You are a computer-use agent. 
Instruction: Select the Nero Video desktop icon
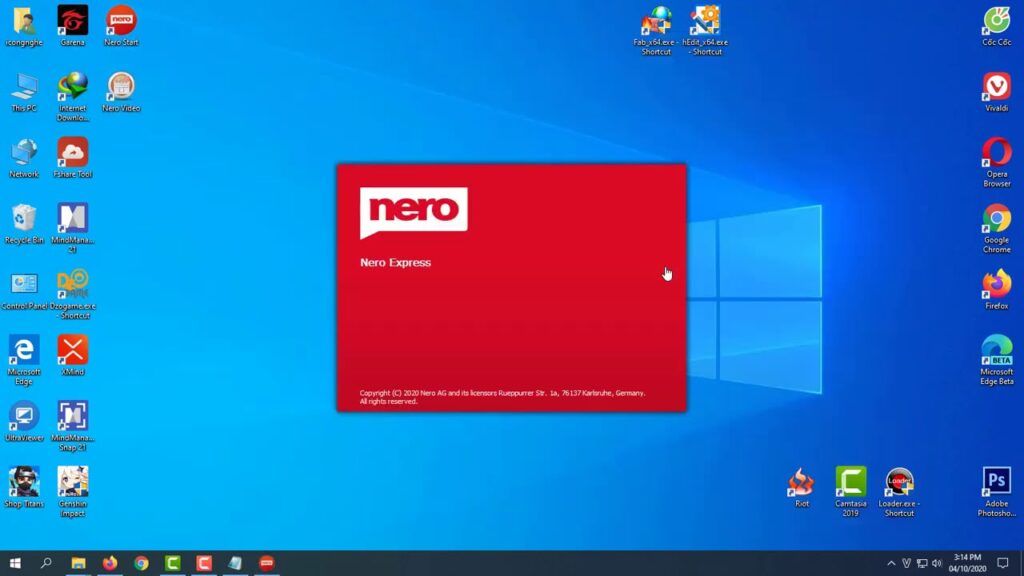click(x=121, y=92)
